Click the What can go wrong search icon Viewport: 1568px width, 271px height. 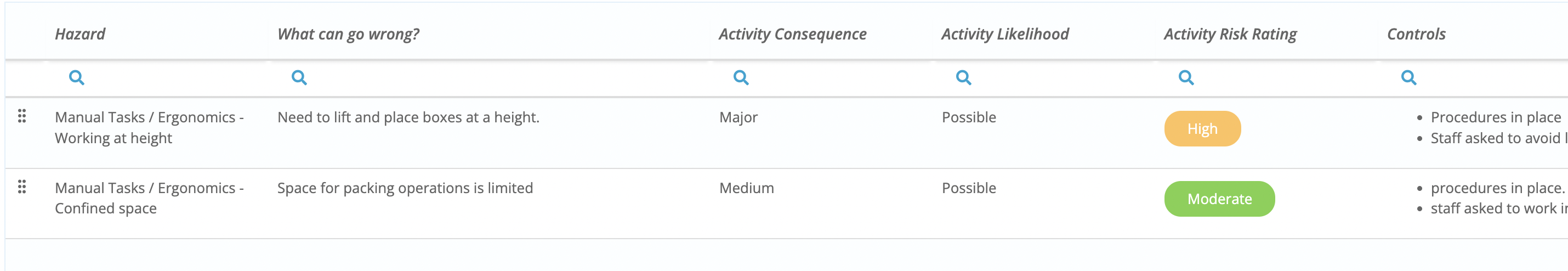(x=299, y=78)
